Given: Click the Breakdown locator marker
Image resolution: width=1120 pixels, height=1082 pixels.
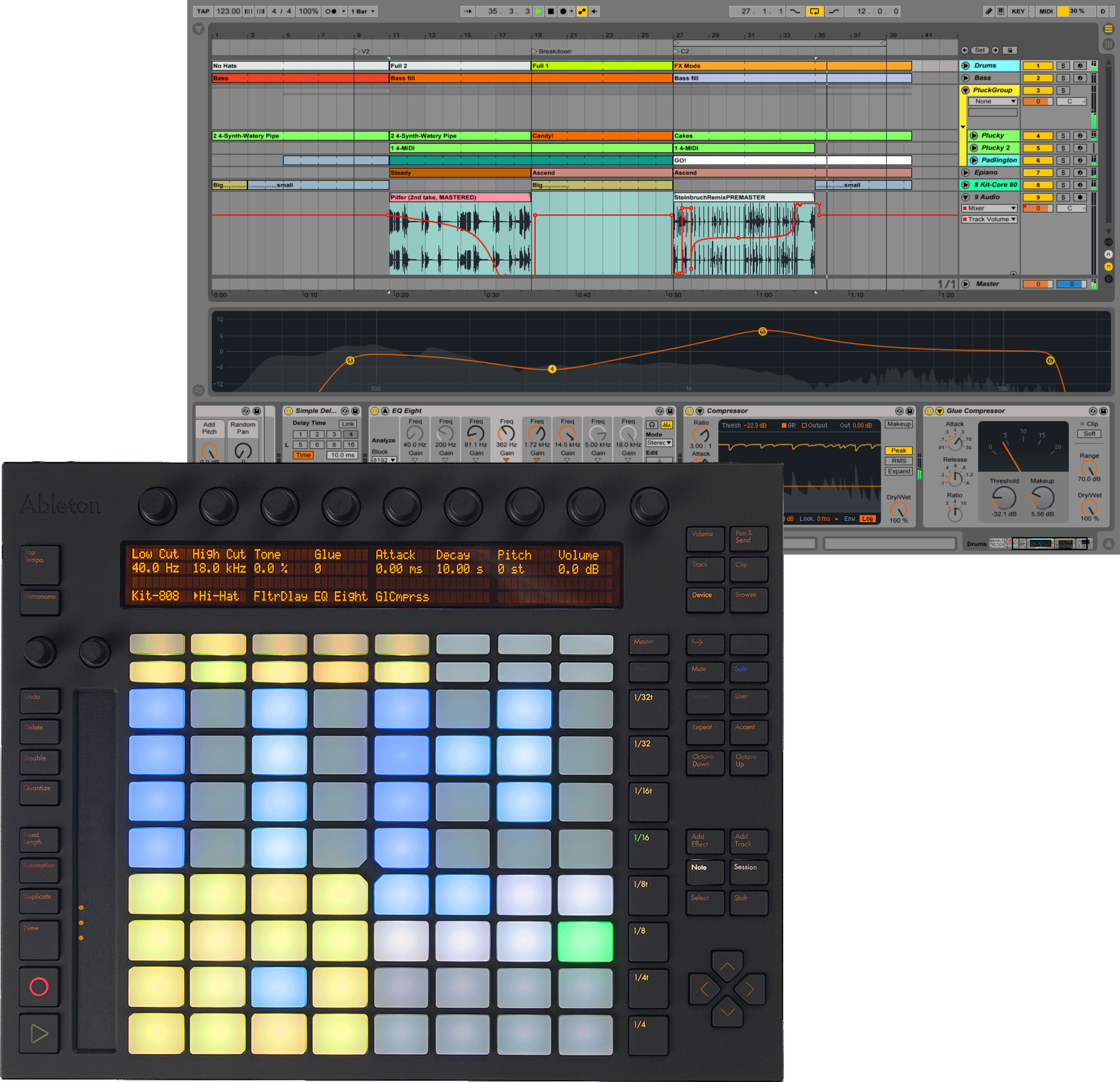Looking at the screenshot, I should (534, 52).
